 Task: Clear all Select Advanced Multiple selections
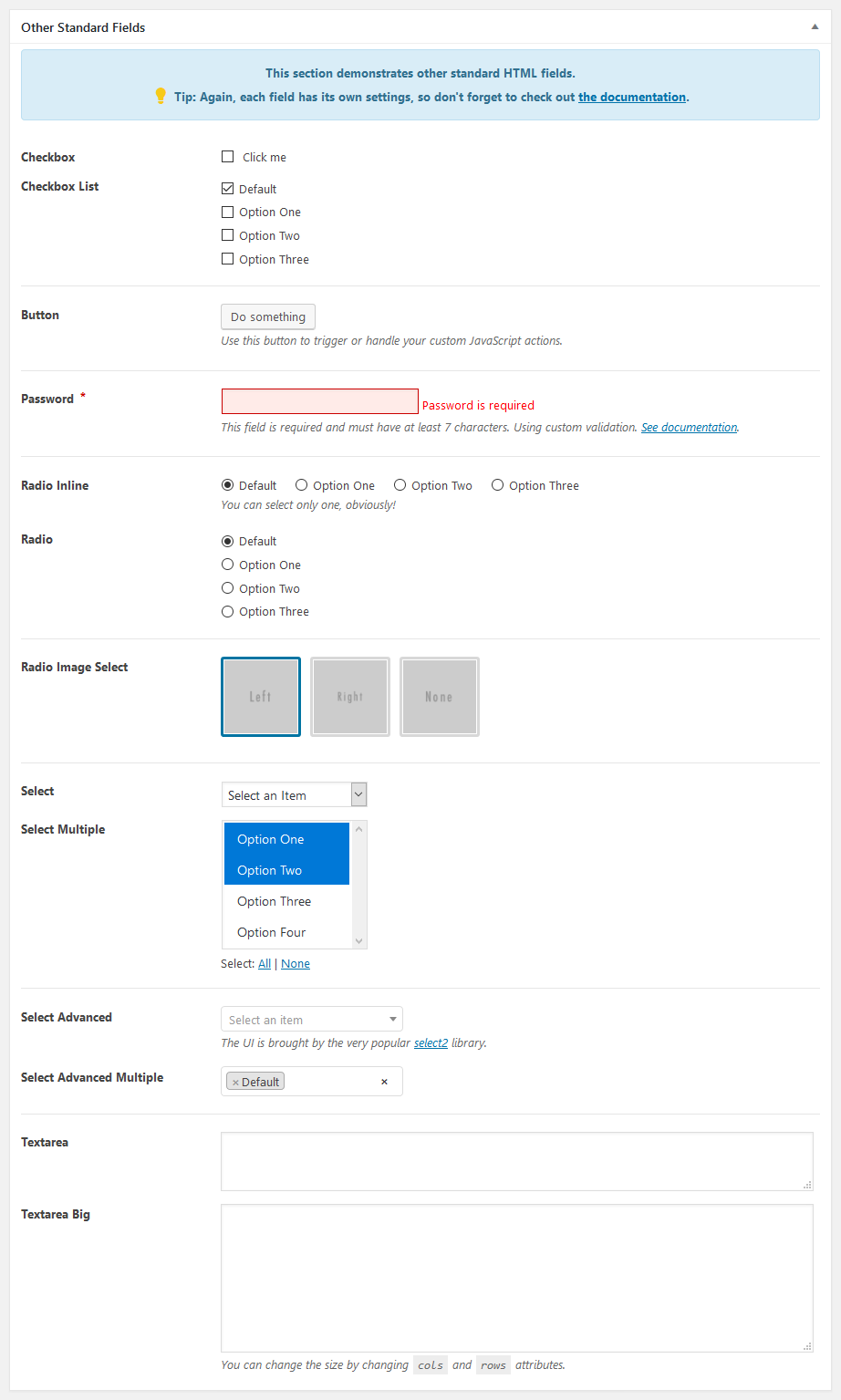point(384,1082)
